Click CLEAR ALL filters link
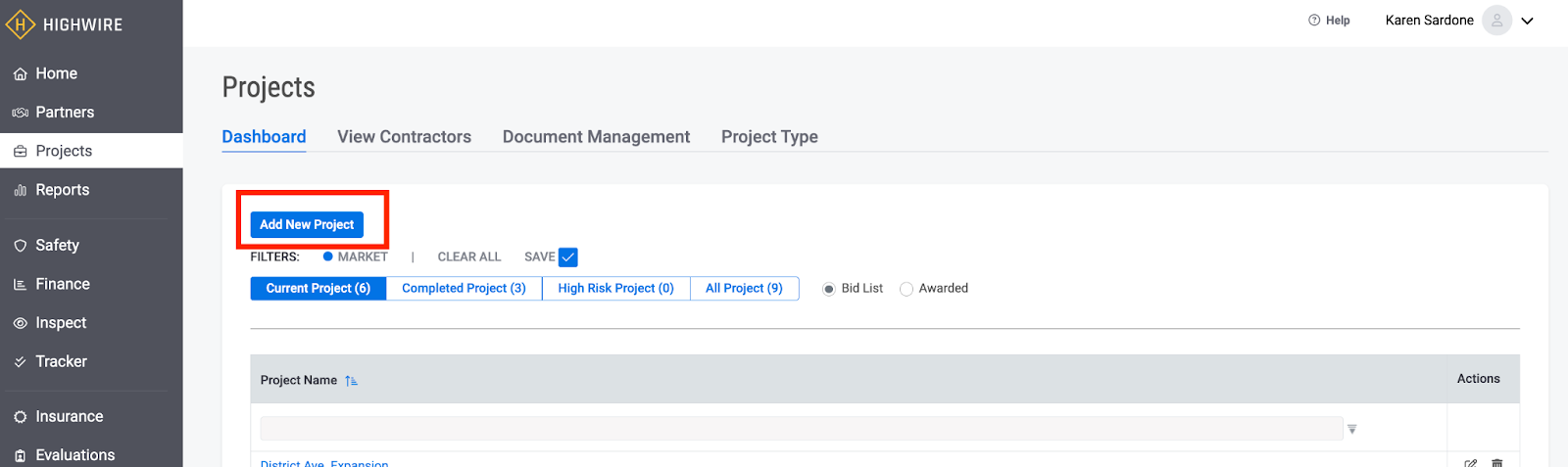The width and height of the screenshot is (1568, 467). pyautogui.click(x=469, y=257)
